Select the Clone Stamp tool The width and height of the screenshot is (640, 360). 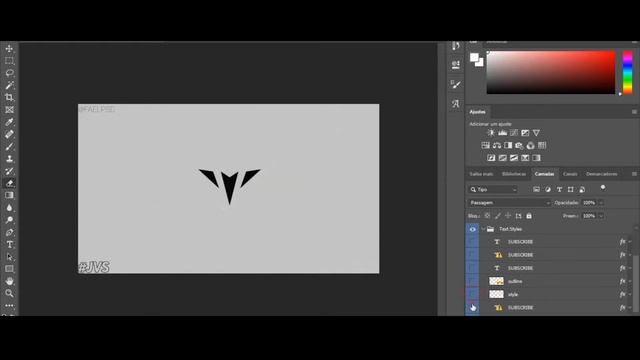pos(9,159)
